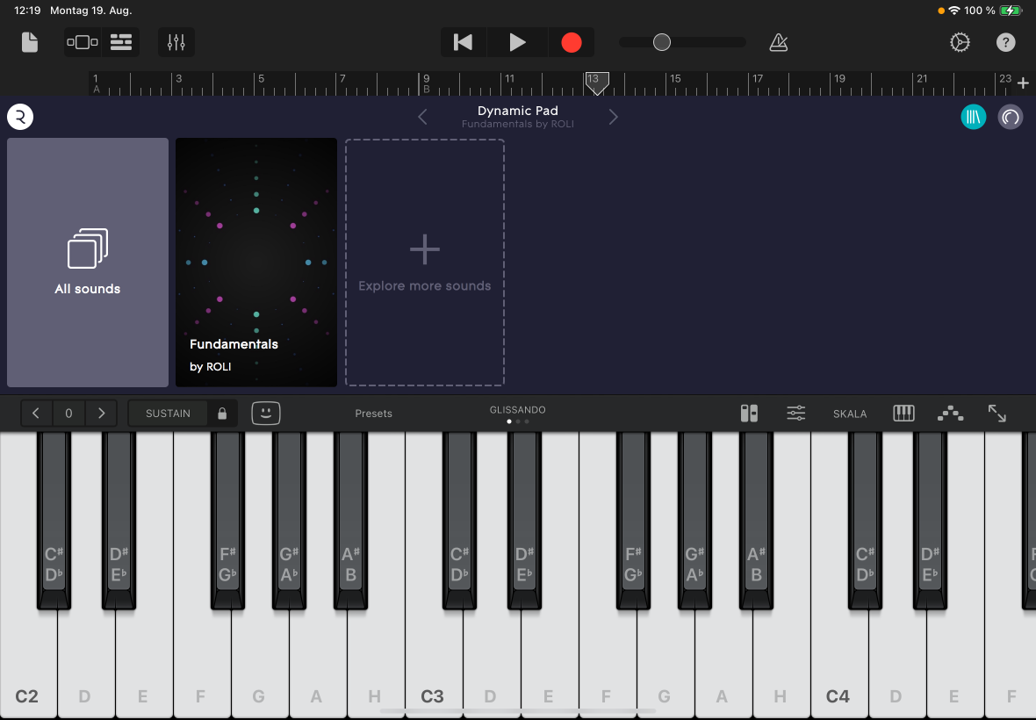Open song settings gear
This screenshot has height=720, width=1036.
coord(959,42)
